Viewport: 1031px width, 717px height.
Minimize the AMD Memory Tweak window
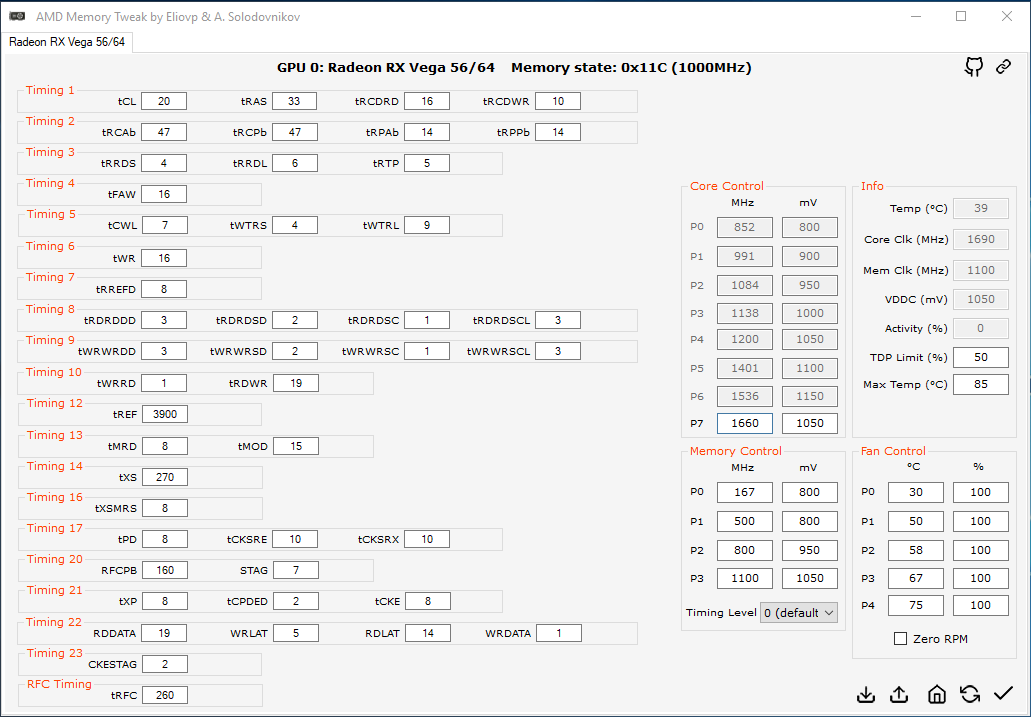tap(915, 17)
